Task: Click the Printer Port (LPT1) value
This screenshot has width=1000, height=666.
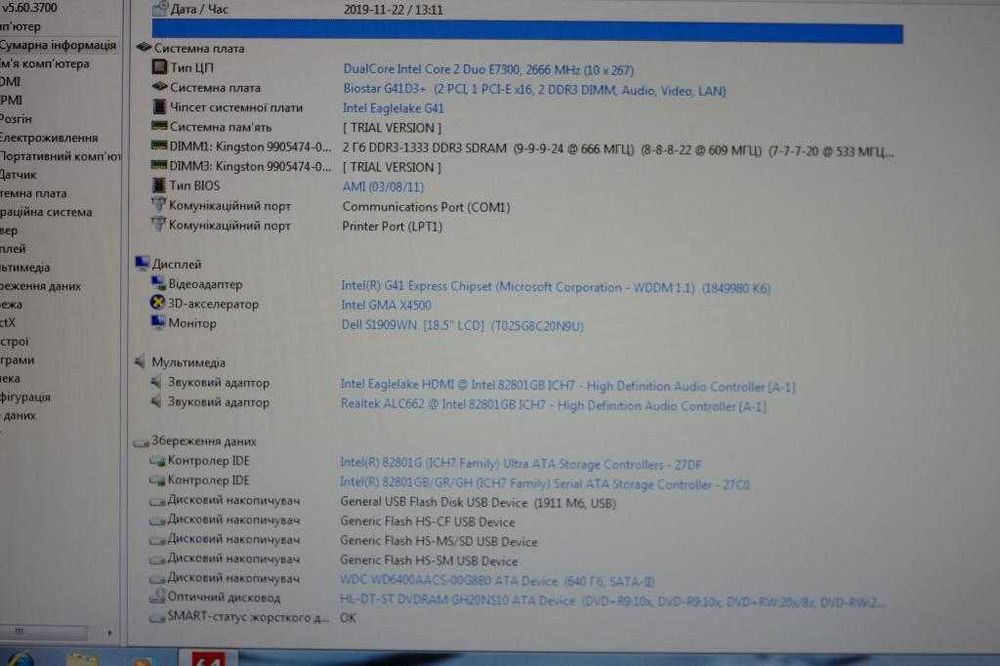Action: point(392,226)
